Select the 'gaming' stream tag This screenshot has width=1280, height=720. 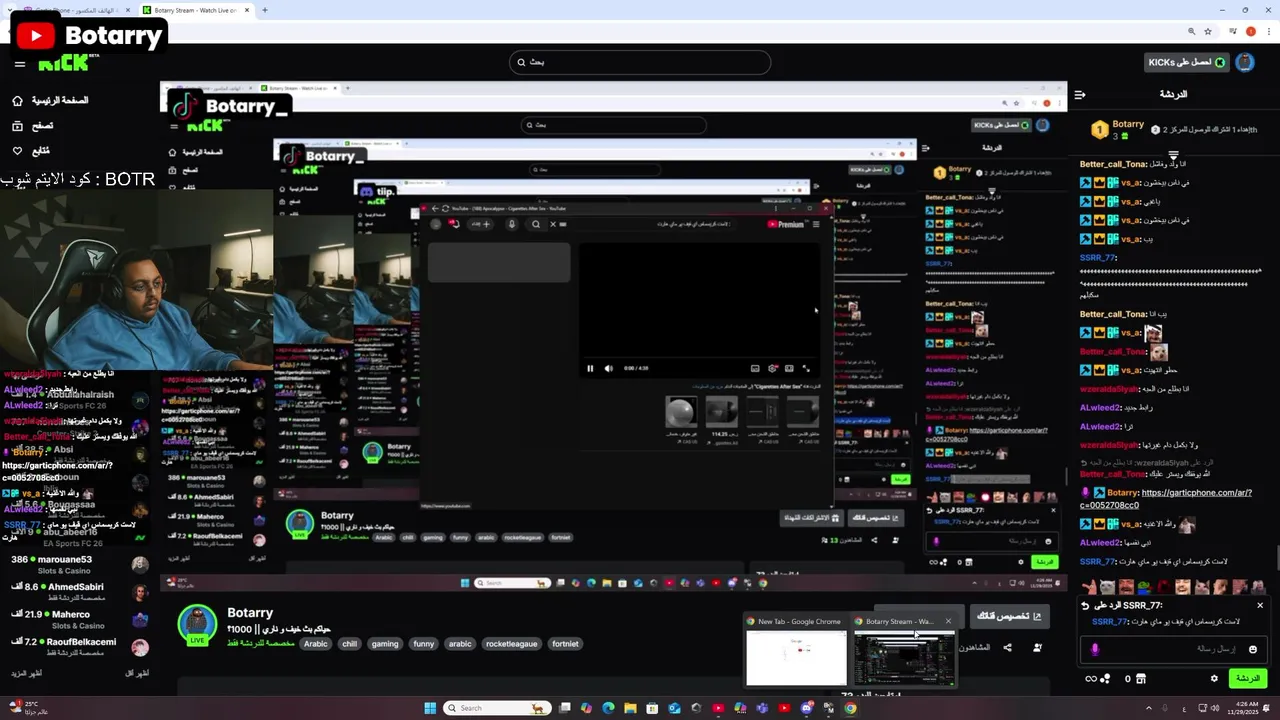pyautogui.click(x=385, y=644)
